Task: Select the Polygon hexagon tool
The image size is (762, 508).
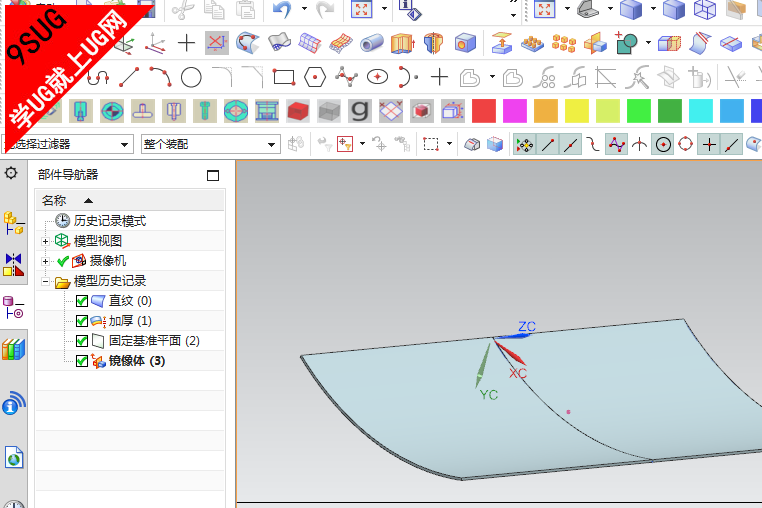Action: [x=315, y=77]
